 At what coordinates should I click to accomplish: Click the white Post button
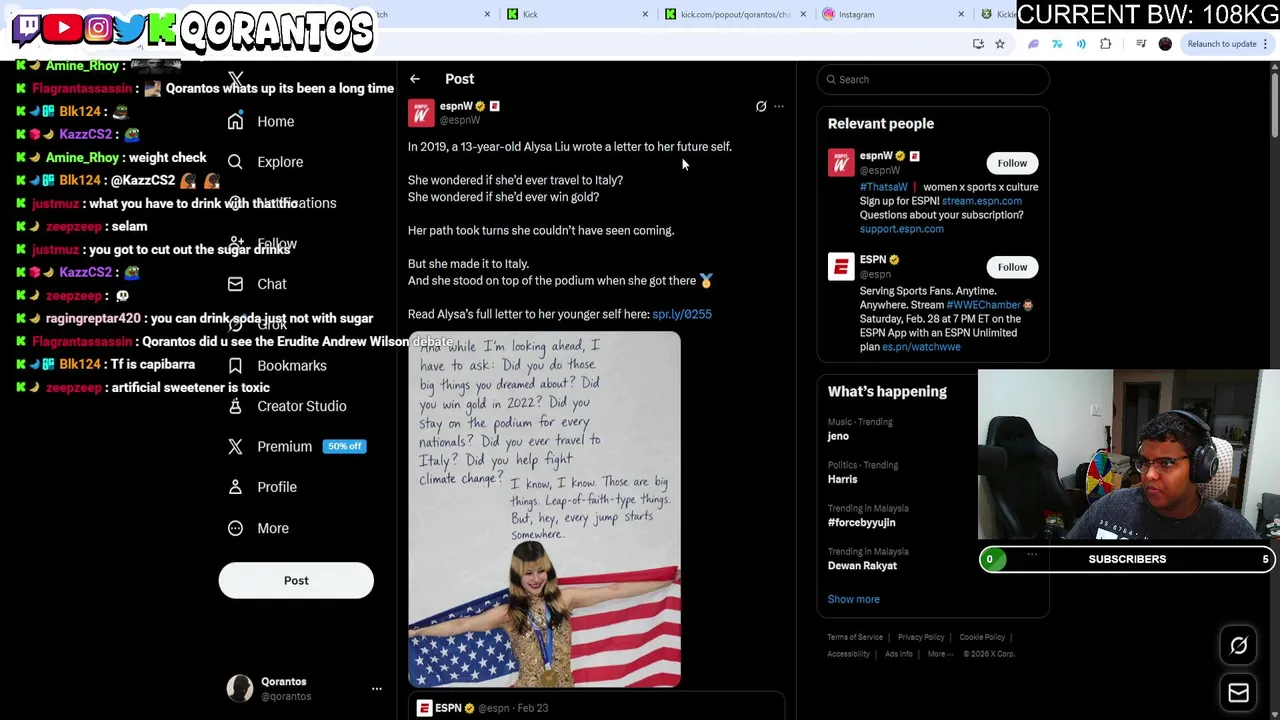pyautogui.click(x=296, y=581)
